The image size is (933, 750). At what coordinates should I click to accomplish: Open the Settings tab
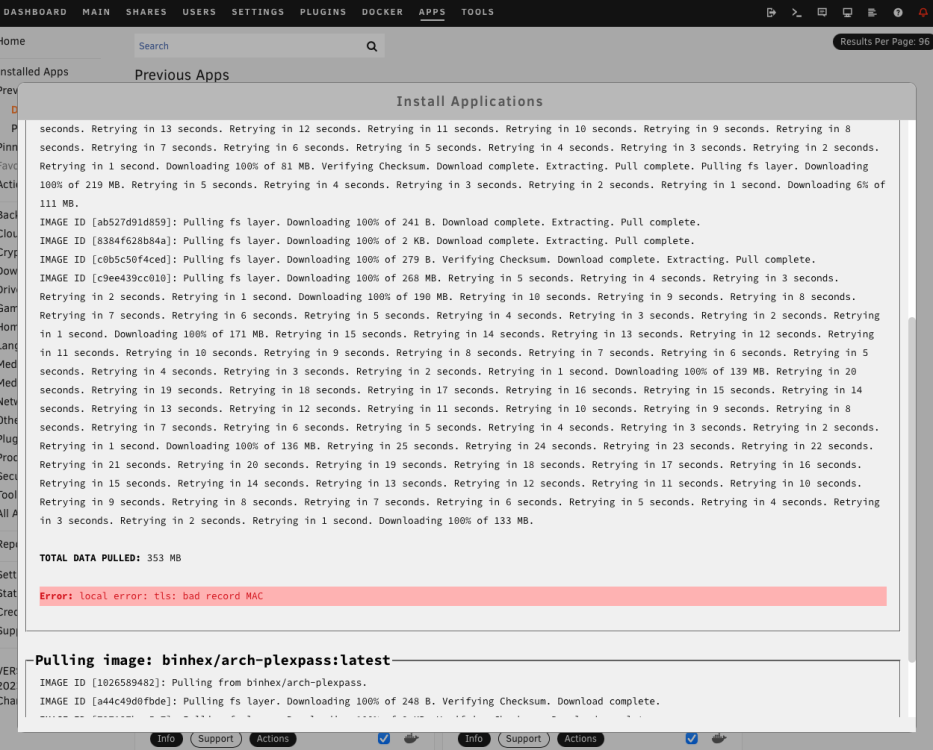pos(258,12)
